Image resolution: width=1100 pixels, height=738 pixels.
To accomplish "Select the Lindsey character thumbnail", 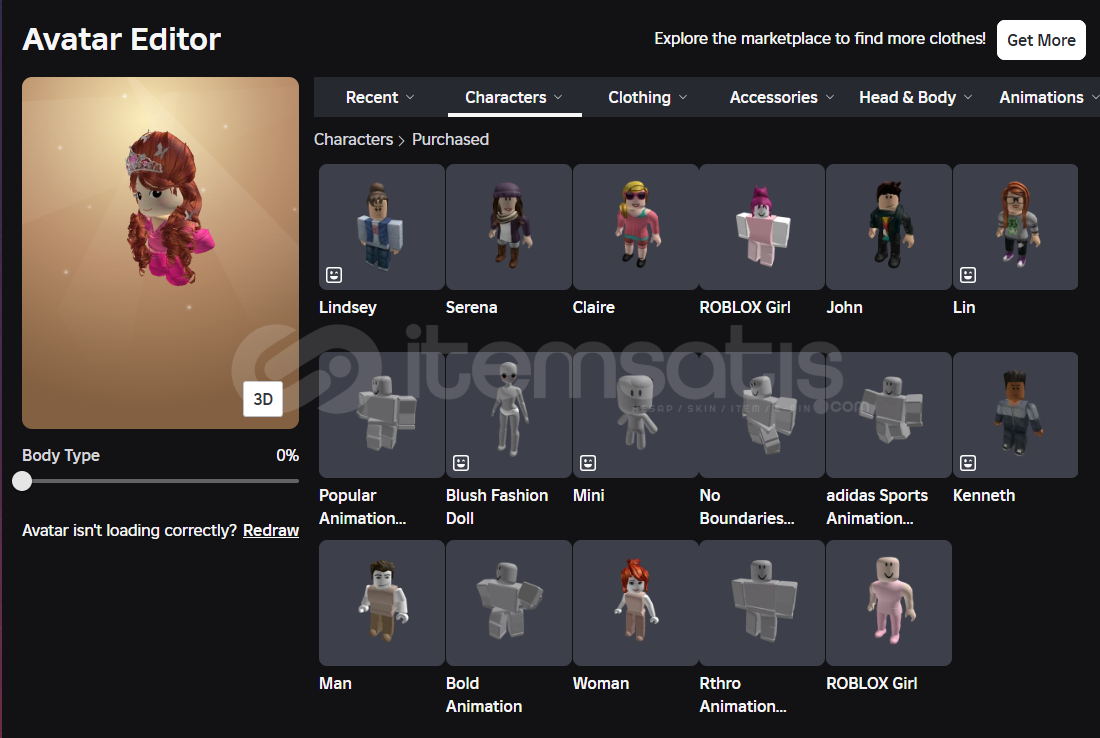I will pos(382,227).
